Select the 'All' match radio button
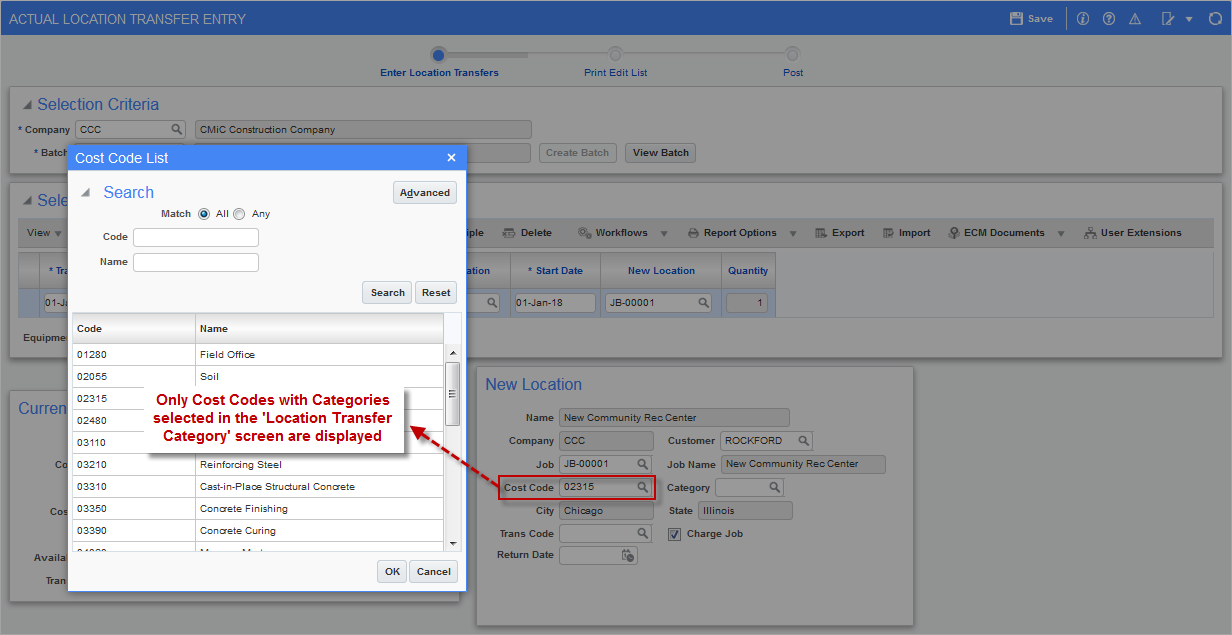Screen dimensions: 1232x635 tap(204, 214)
